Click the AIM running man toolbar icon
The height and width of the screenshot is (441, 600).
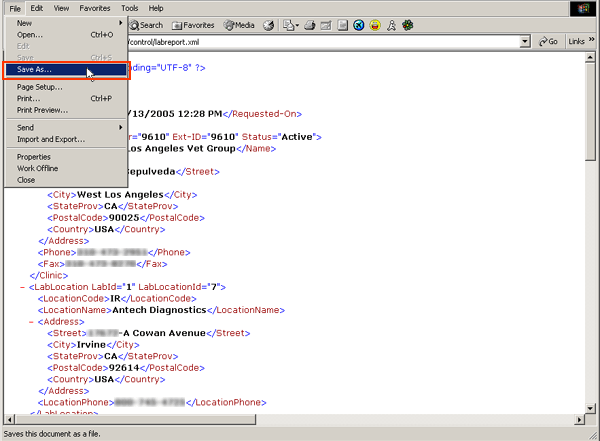point(391,26)
